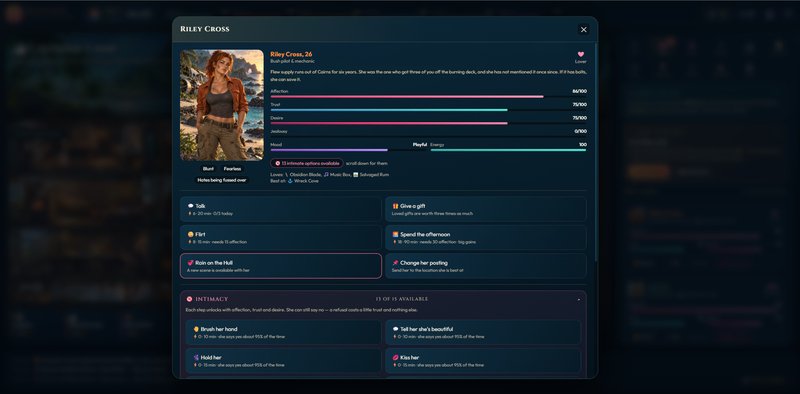Click the dialog's vertical scrollbar
This screenshot has height=394, width=800.
[x=595, y=153]
